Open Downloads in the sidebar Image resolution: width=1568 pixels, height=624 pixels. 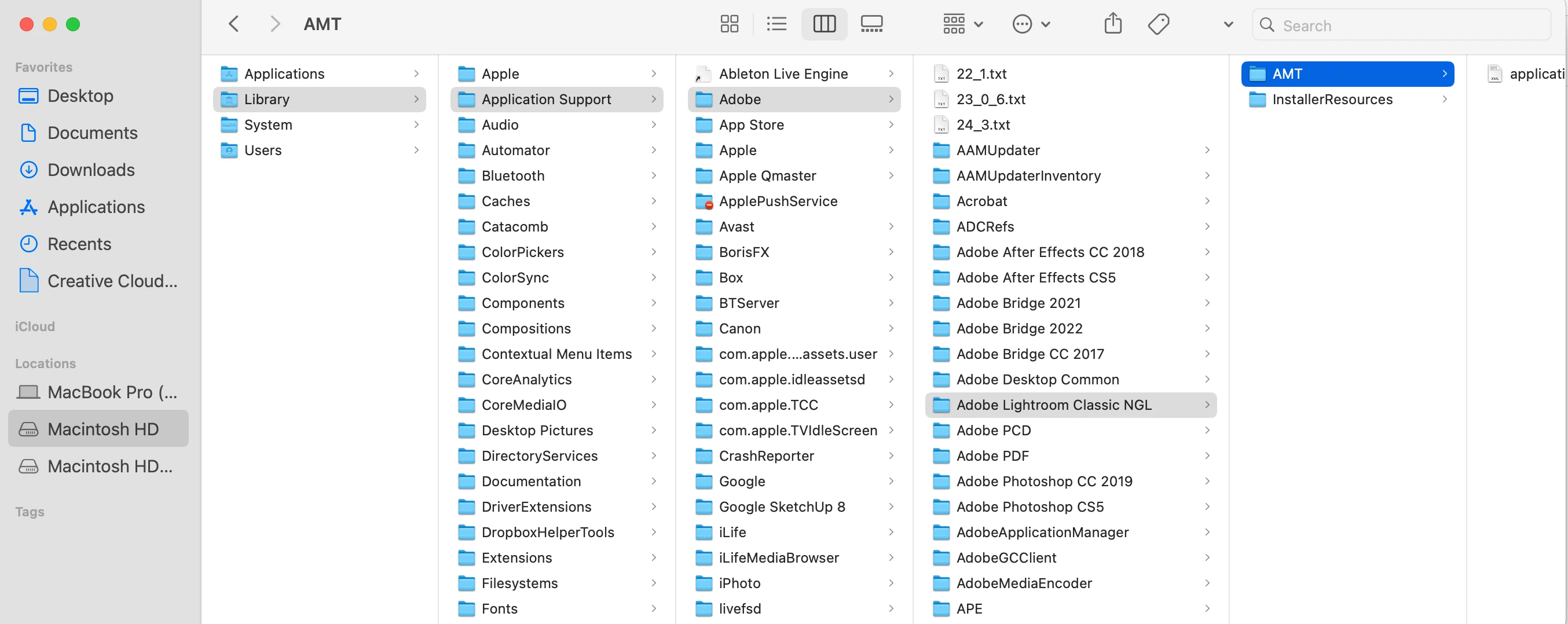(x=97, y=170)
